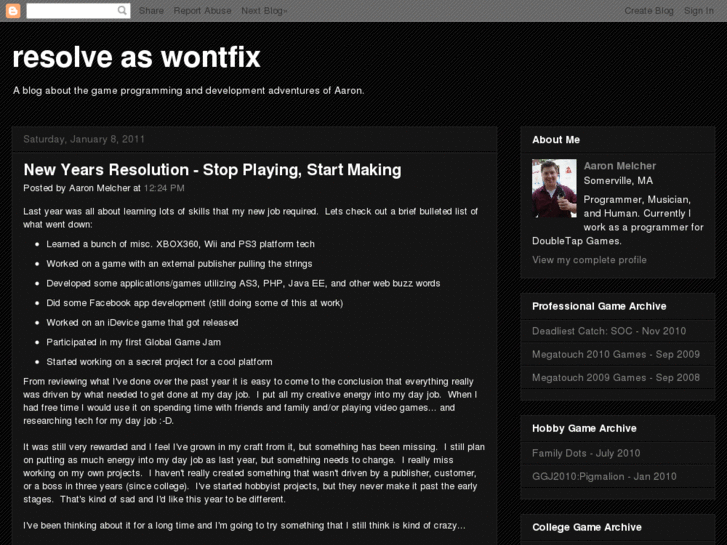This screenshot has height=545, width=727.
Task: Click the 'Saturday, January 8, 2011' date header
Action: pos(84,139)
